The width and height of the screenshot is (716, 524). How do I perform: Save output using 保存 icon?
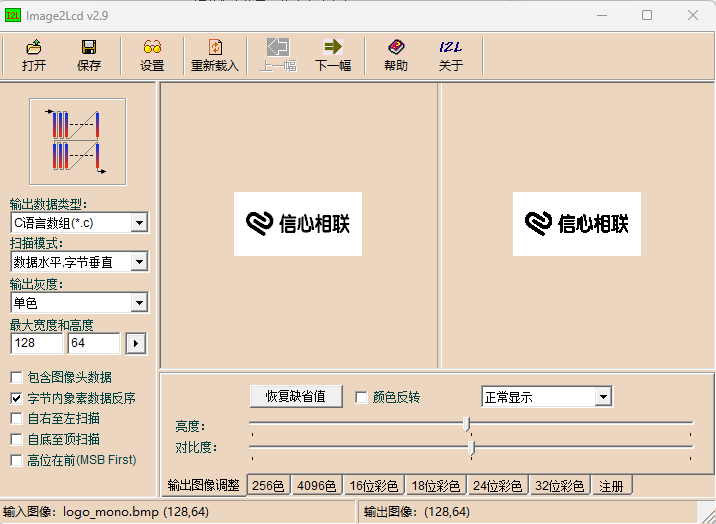tap(89, 56)
